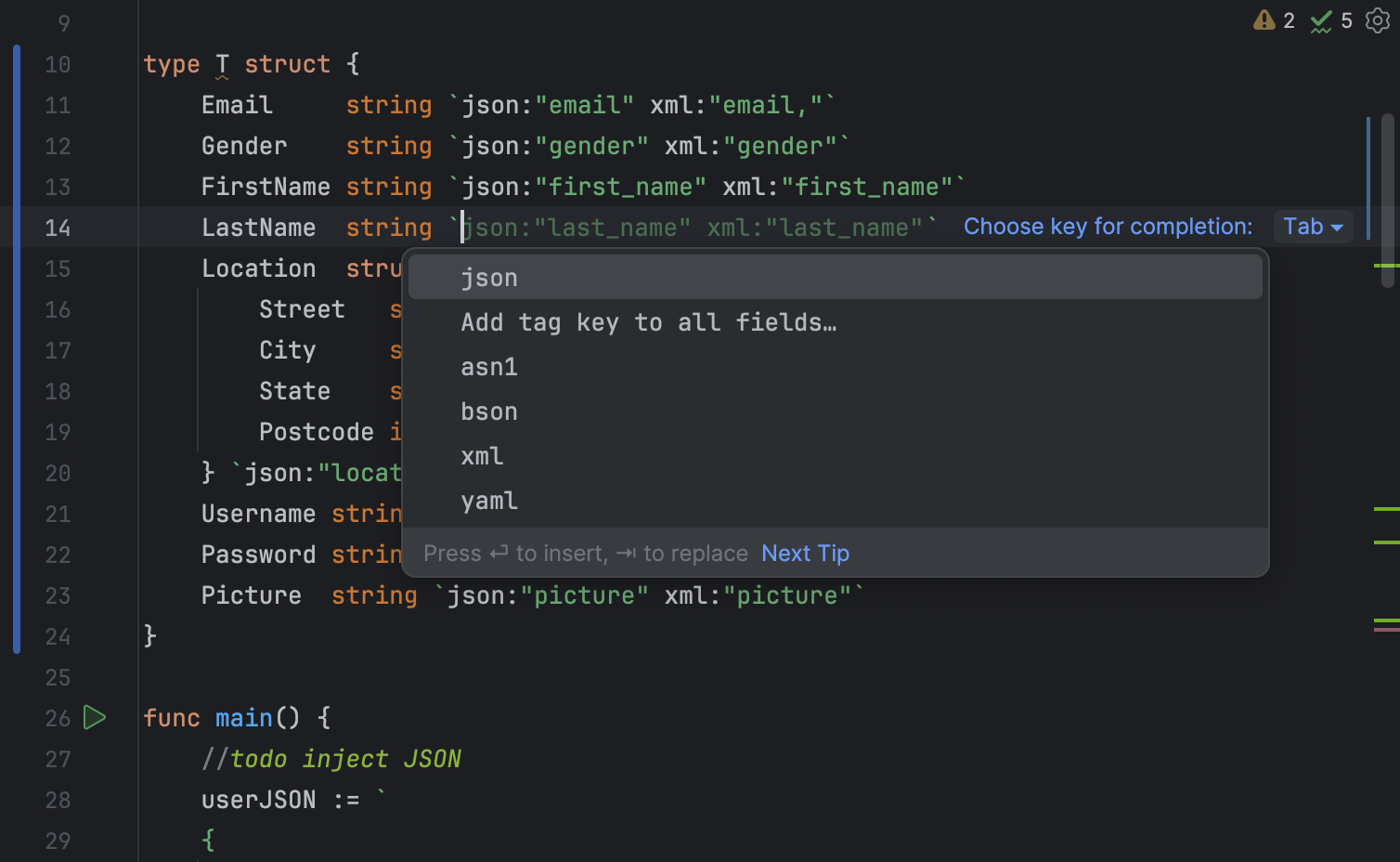Select 'json' from the completion popup
The width and height of the screenshot is (1400, 862).
[x=489, y=277]
